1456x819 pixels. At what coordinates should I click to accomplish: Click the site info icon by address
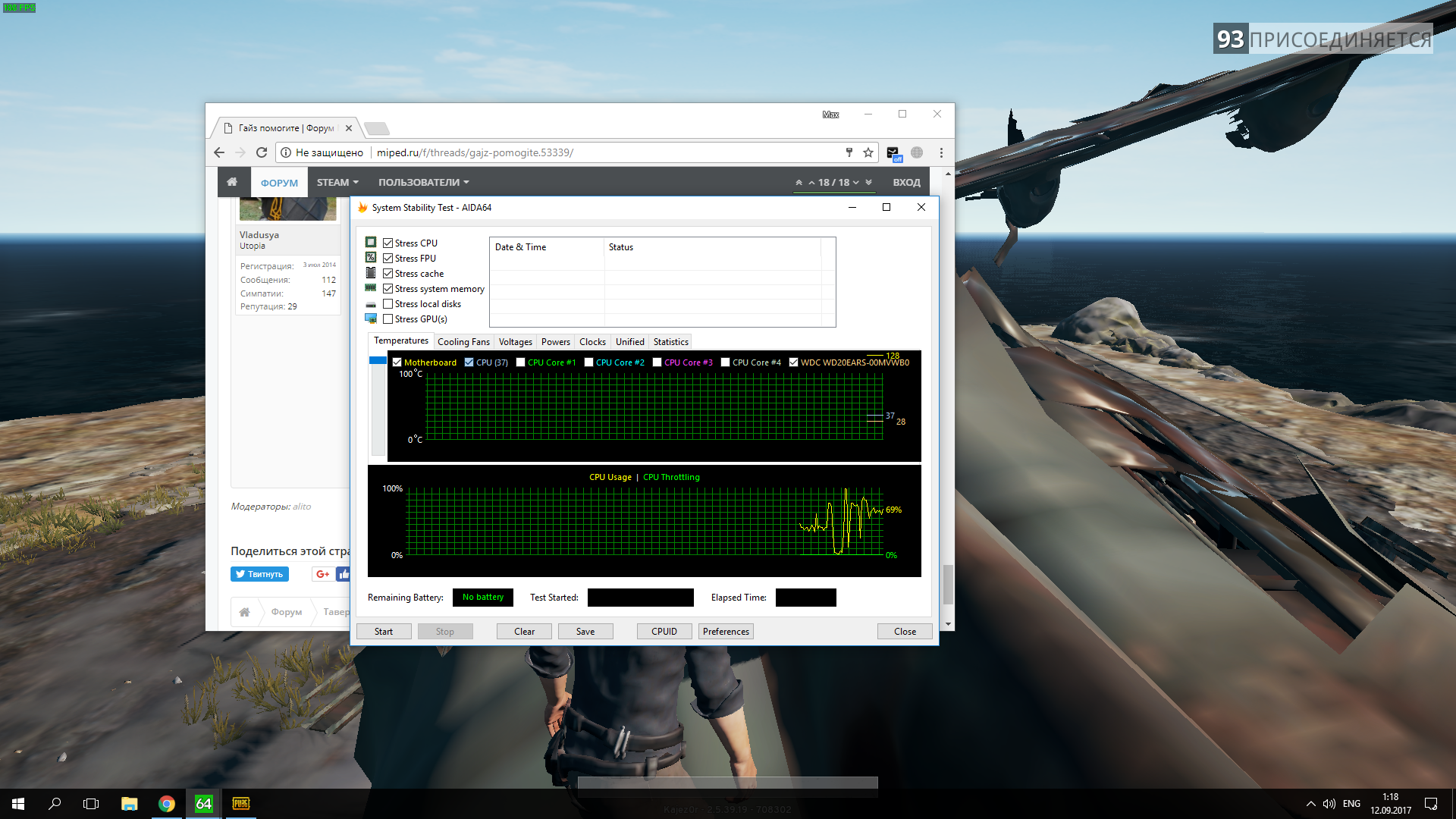coord(286,152)
